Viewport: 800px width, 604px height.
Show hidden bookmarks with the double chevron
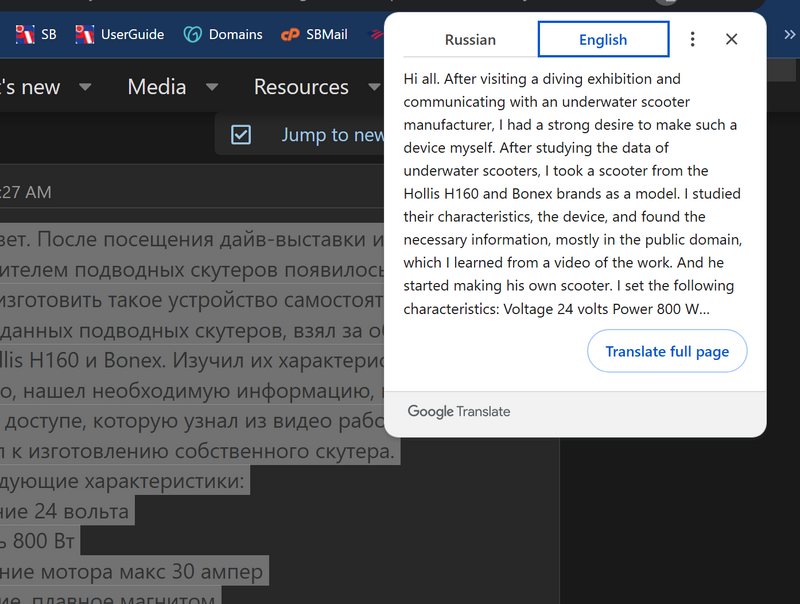[789, 34]
